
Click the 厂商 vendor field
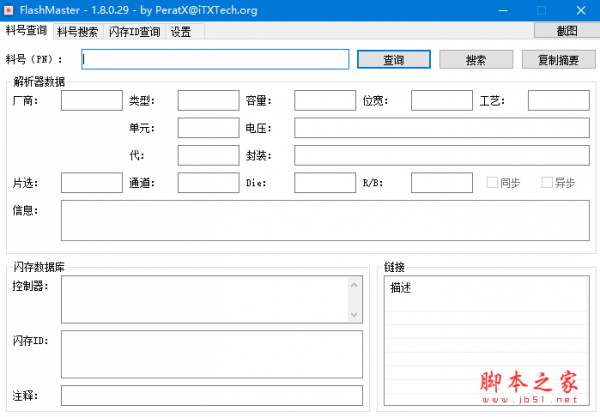[x=92, y=101]
